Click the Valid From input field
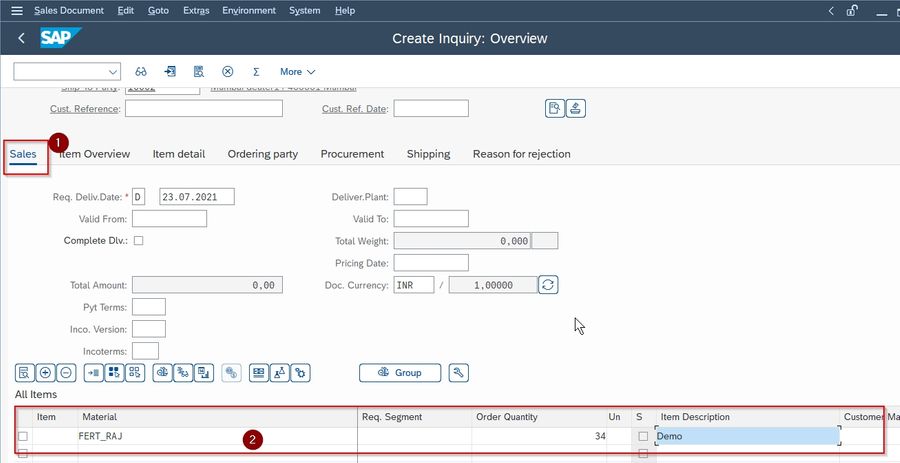This screenshot has width=900, height=463. 169,219
